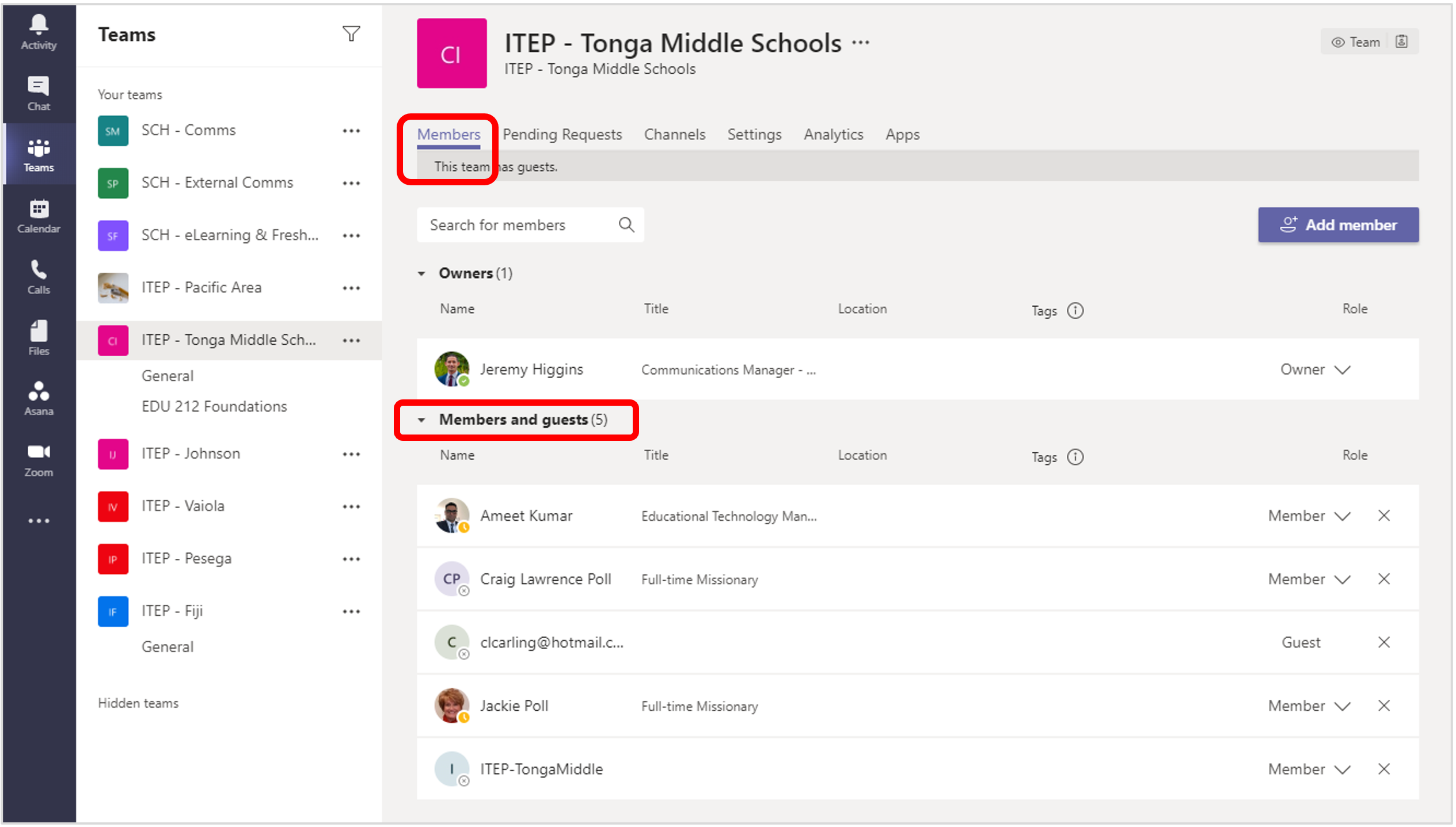Switch to the Pending Requests tab
Image resolution: width=1456 pixels, height=827 pixels.
tap(562, 135)
